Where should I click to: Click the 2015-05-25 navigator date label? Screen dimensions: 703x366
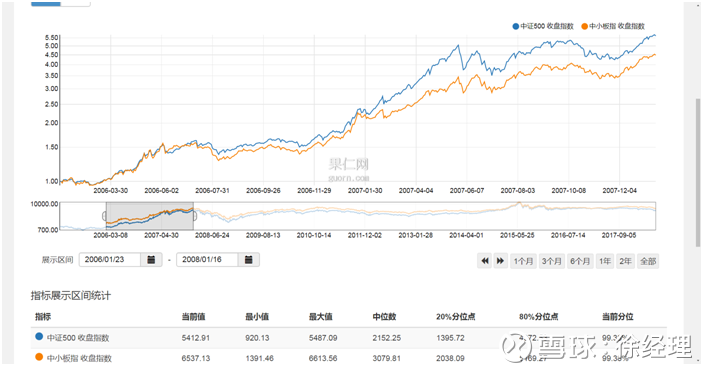click(517, 235)
